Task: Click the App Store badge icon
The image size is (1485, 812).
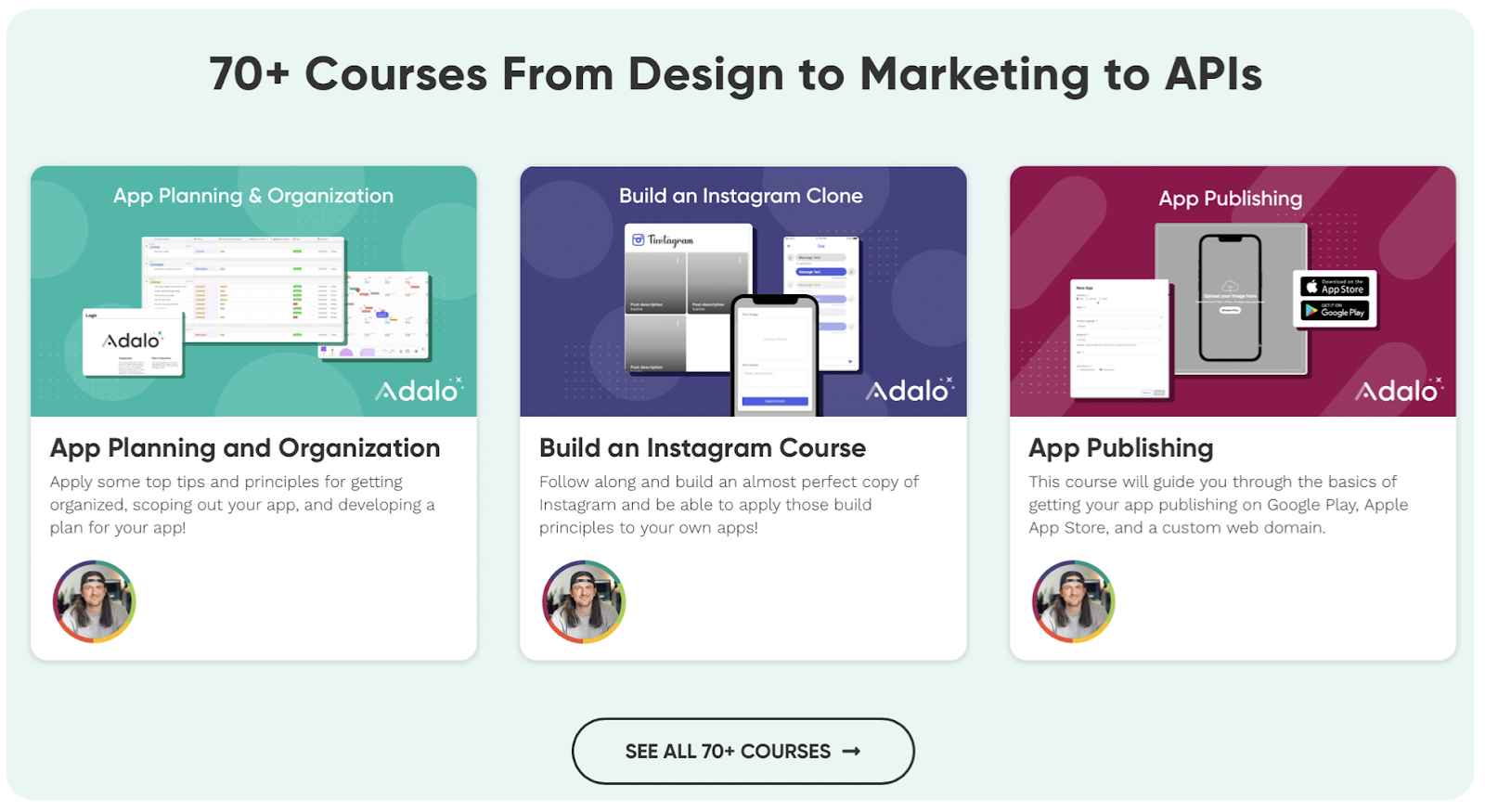Action: [1335, 287]
